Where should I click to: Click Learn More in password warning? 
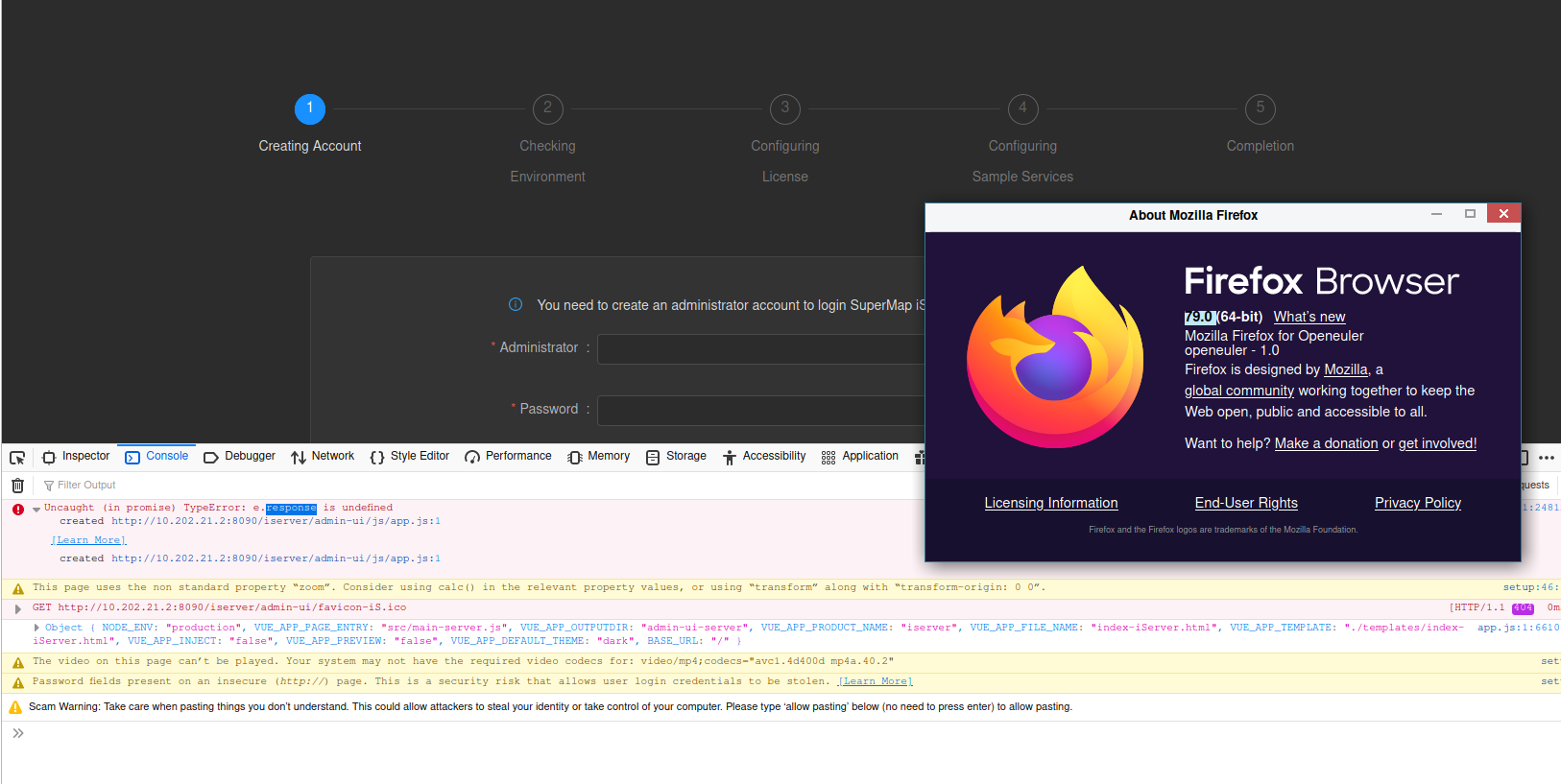(875, 681)
